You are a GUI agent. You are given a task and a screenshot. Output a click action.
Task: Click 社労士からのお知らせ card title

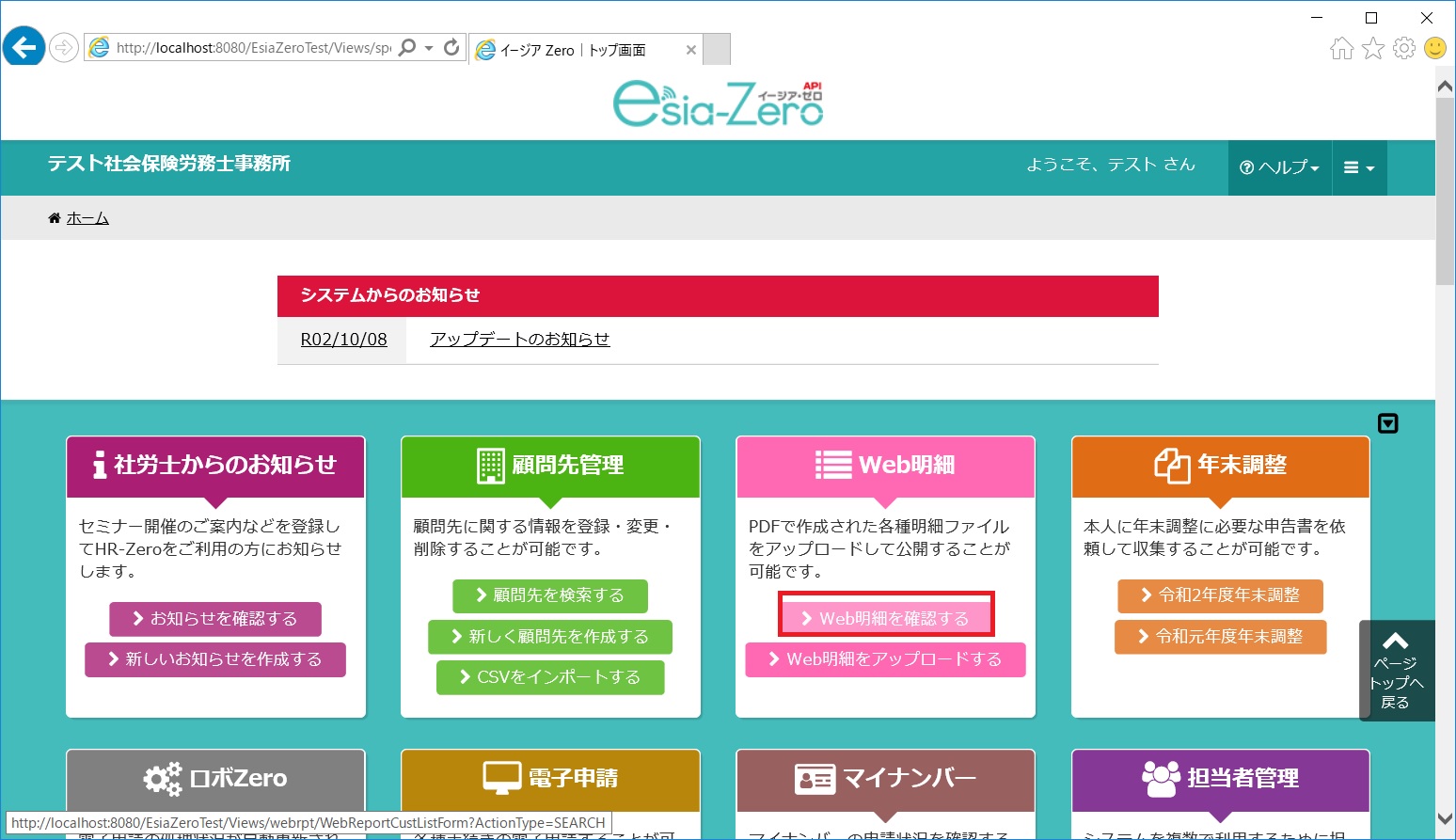pyautogui.click(x=226, y=465)
